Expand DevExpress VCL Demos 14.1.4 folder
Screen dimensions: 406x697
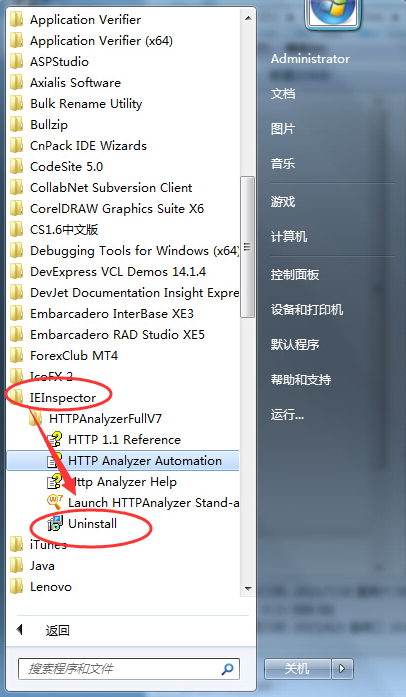(x=118, y=271)
